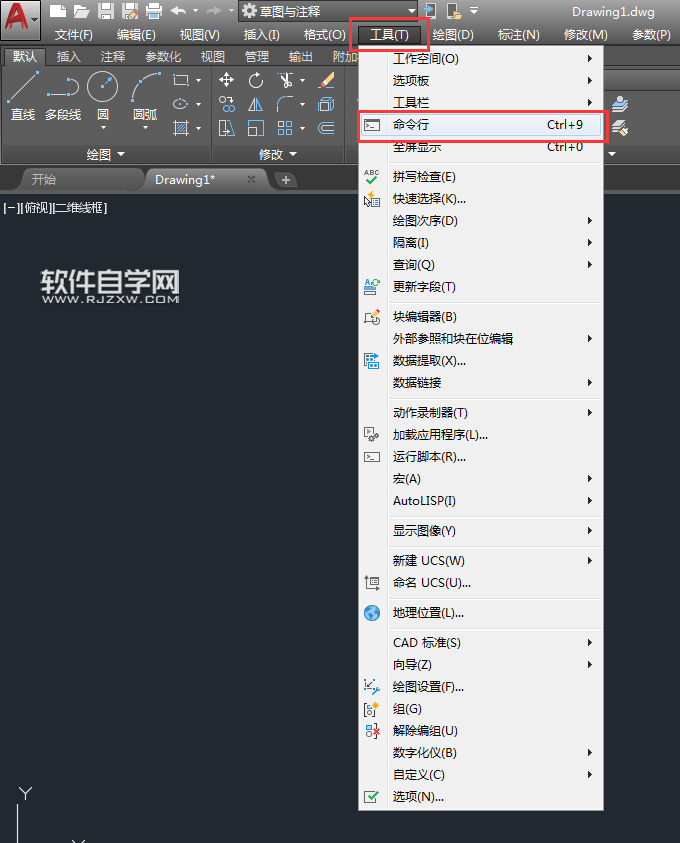Screen dimensions: 680x843
Task: Expand the 选项板 submenu
Action: click(481, 81)
